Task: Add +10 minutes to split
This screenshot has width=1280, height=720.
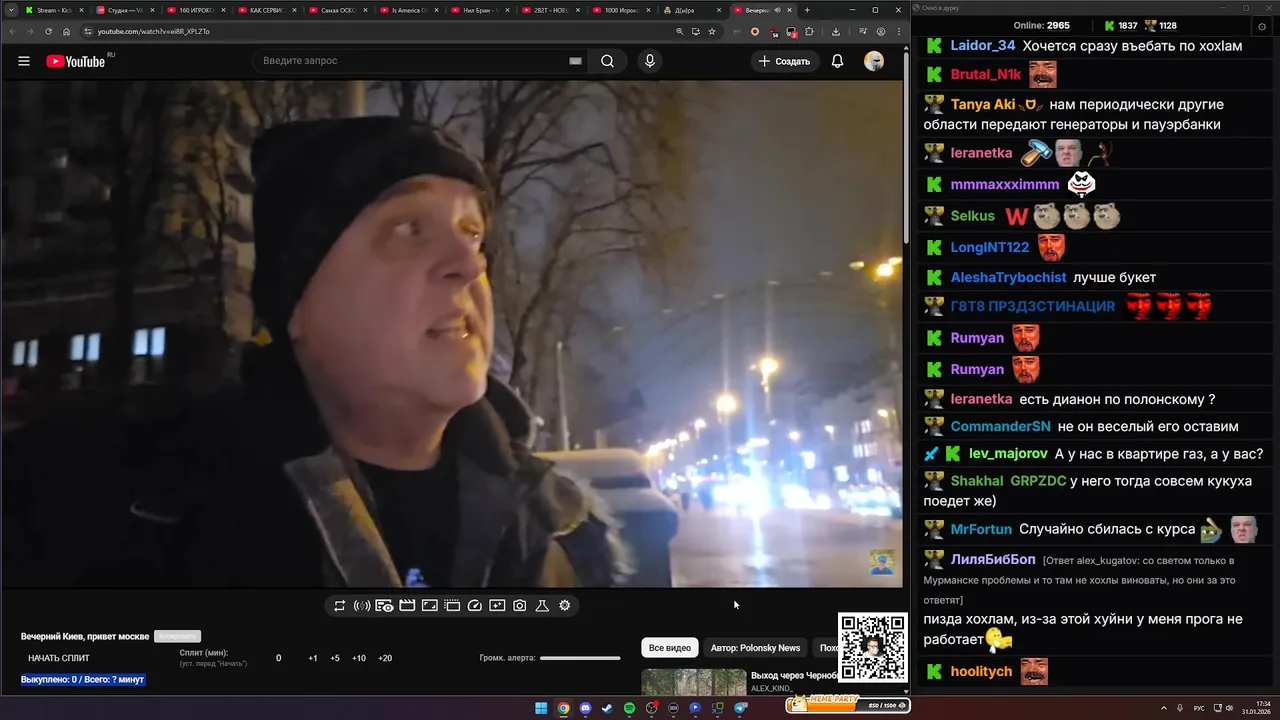Action: (x=359, y=658)
